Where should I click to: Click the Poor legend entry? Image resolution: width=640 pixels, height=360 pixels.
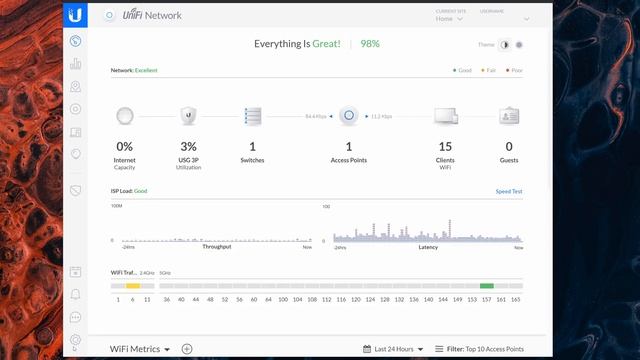[x=514, y=70]
